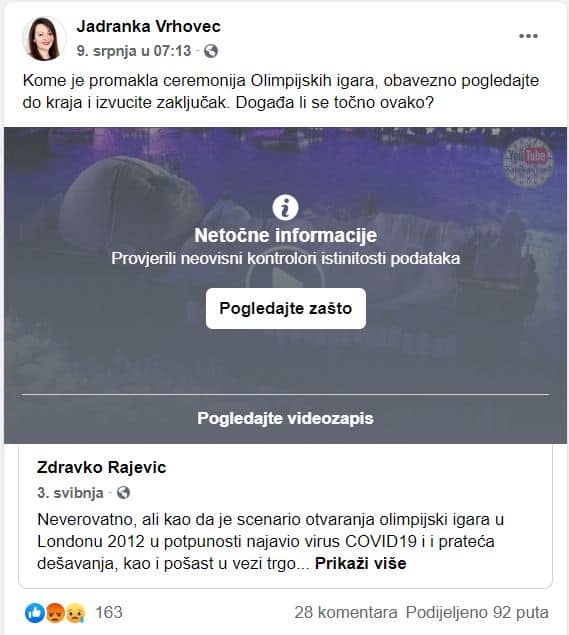Image resolution: width=569 pixels, height=635 pixels.
Task: Click the info icon above Netočne informacije
Action: pyautogui.click(x=285, y=208)
